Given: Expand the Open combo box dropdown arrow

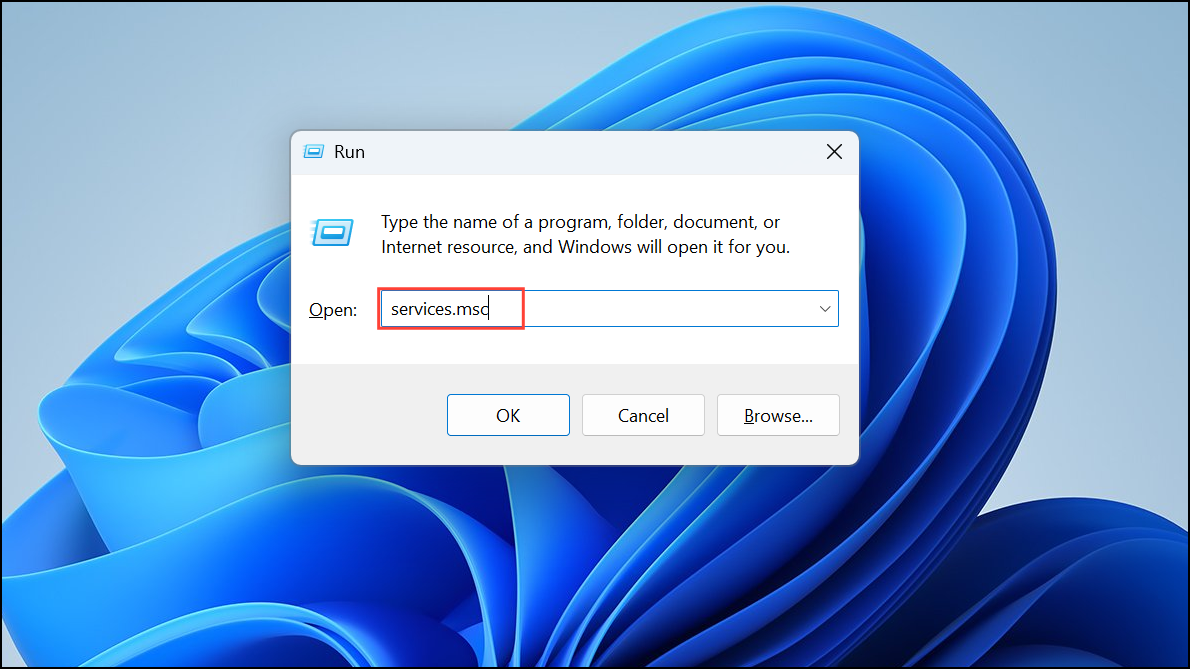Looking at the screenshot, I should point(824,309).
